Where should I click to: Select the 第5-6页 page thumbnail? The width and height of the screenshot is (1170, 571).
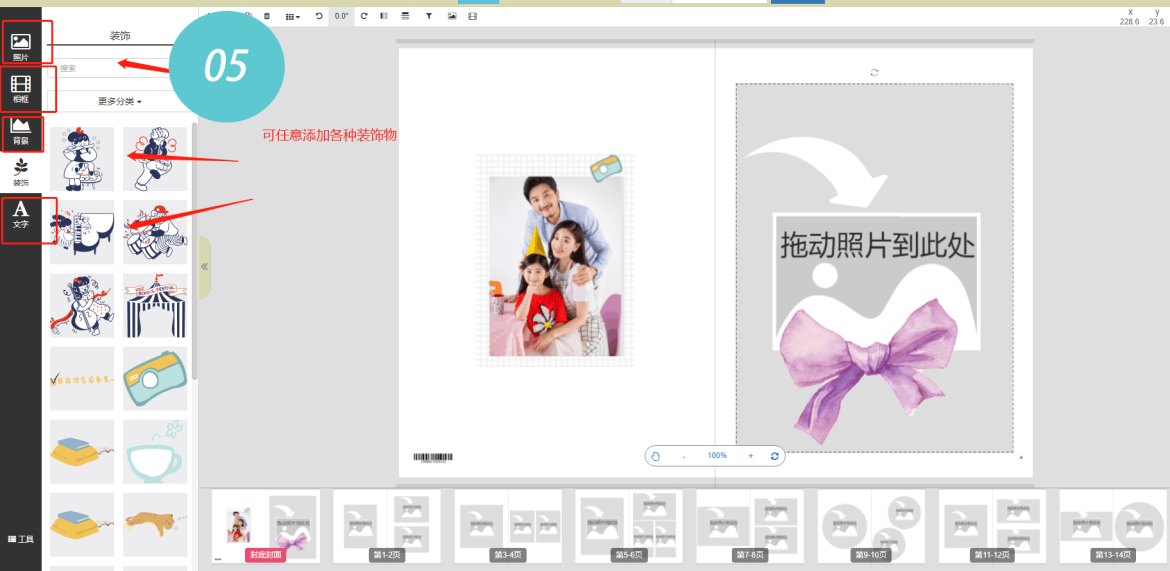[x=628, y=525]
